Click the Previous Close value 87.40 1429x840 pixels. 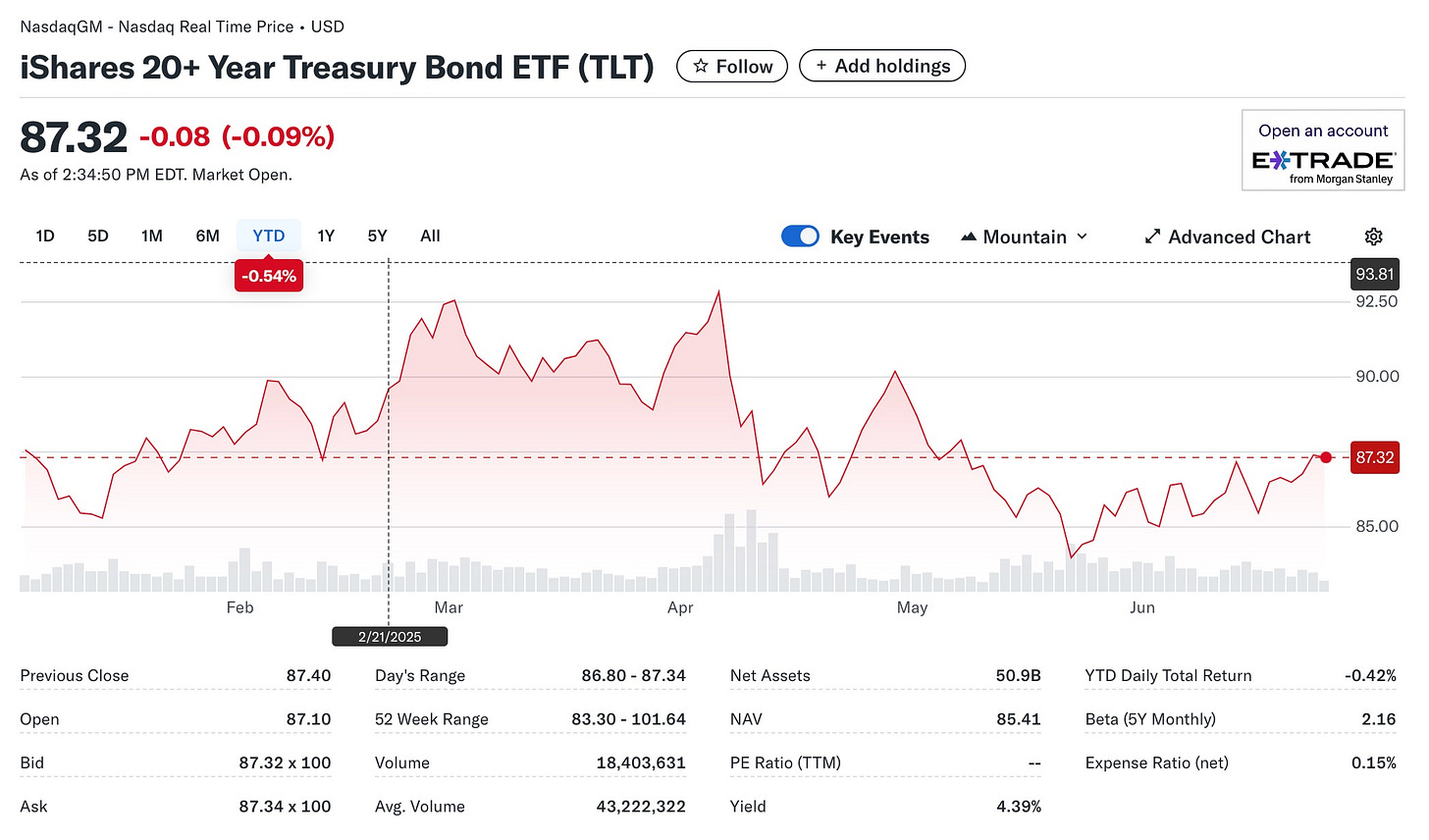click(308, 675)
